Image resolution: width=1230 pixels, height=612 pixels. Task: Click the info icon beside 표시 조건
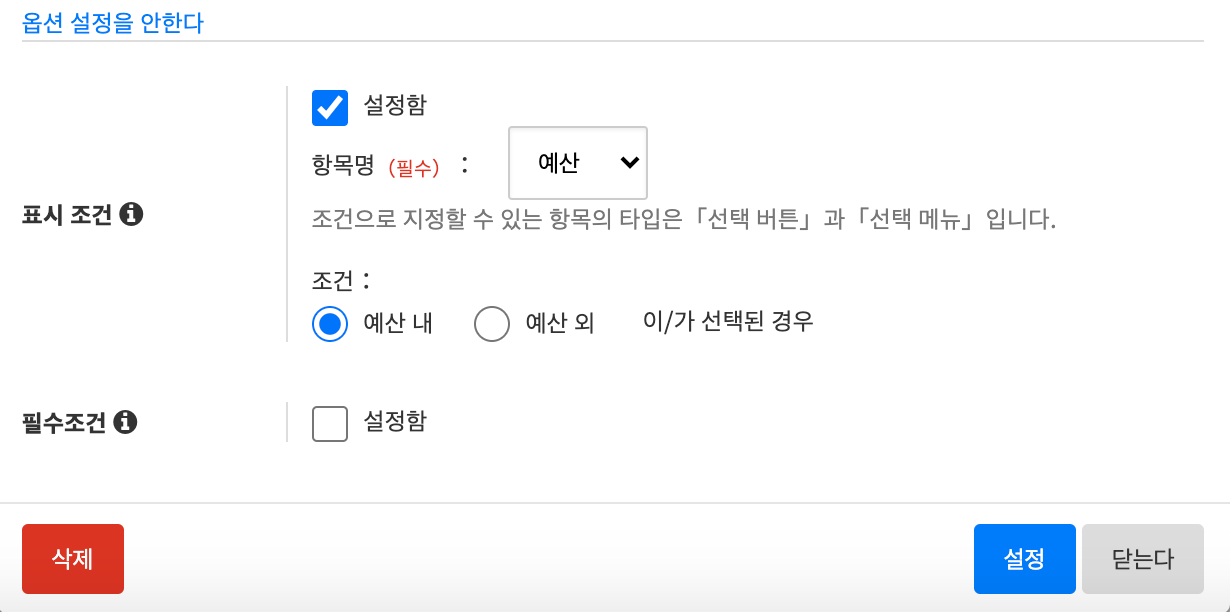131,214
